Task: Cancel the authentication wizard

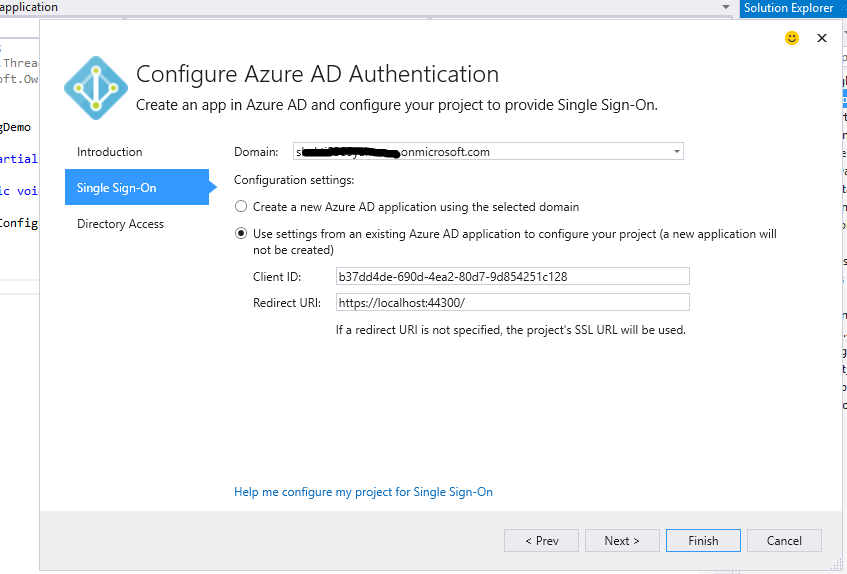Action: pos(784,540)
